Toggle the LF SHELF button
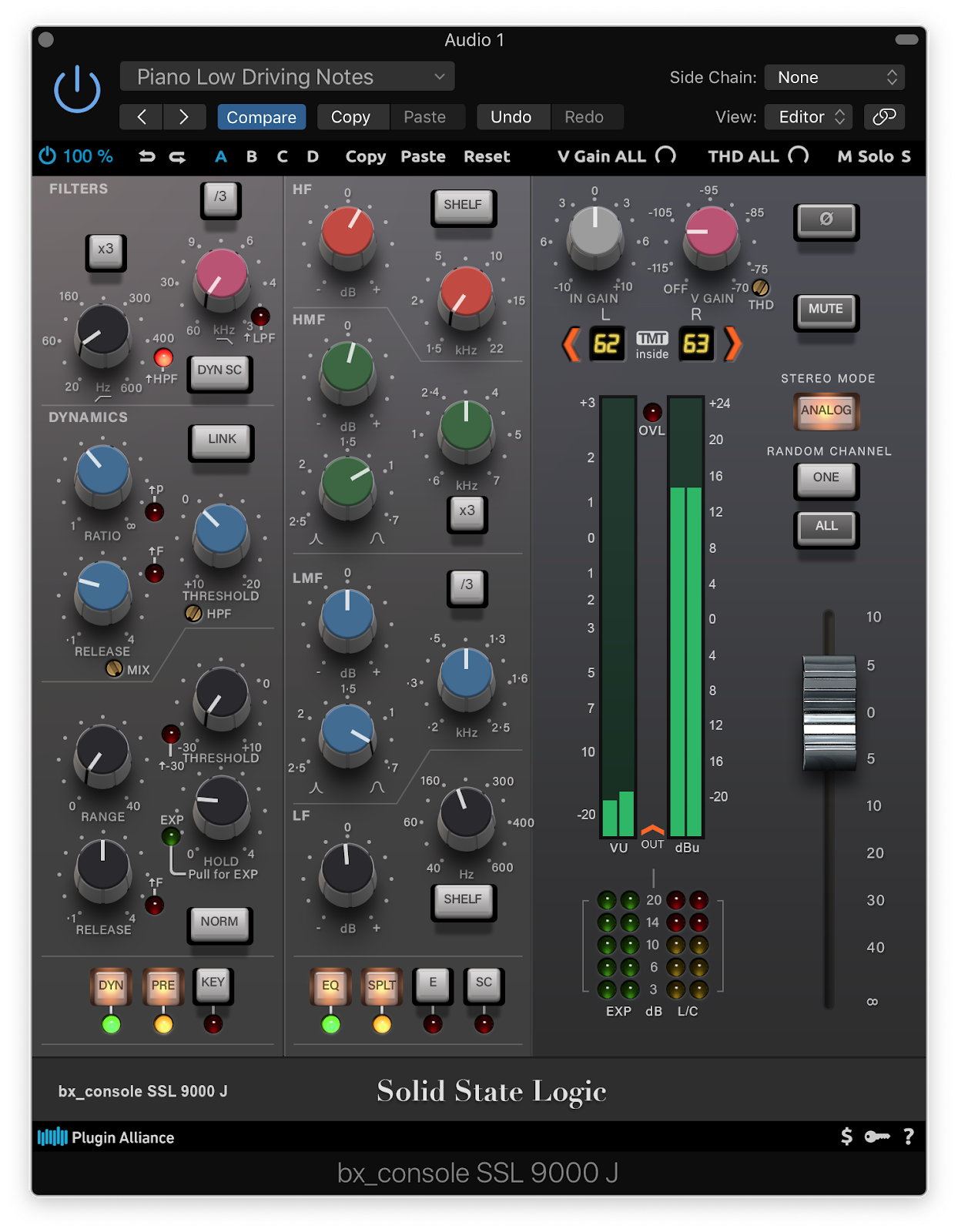958x1232 pixels. point(463,901)
